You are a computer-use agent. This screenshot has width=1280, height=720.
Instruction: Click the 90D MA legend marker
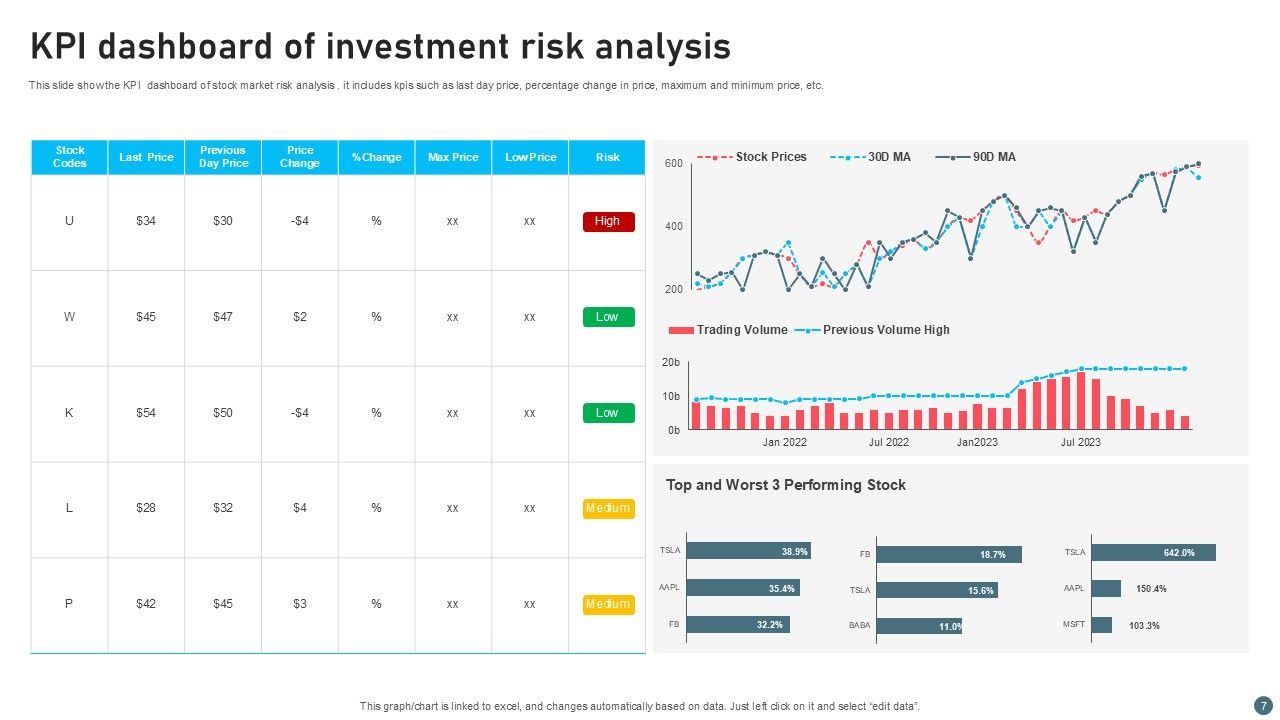(x=952, y=157)
